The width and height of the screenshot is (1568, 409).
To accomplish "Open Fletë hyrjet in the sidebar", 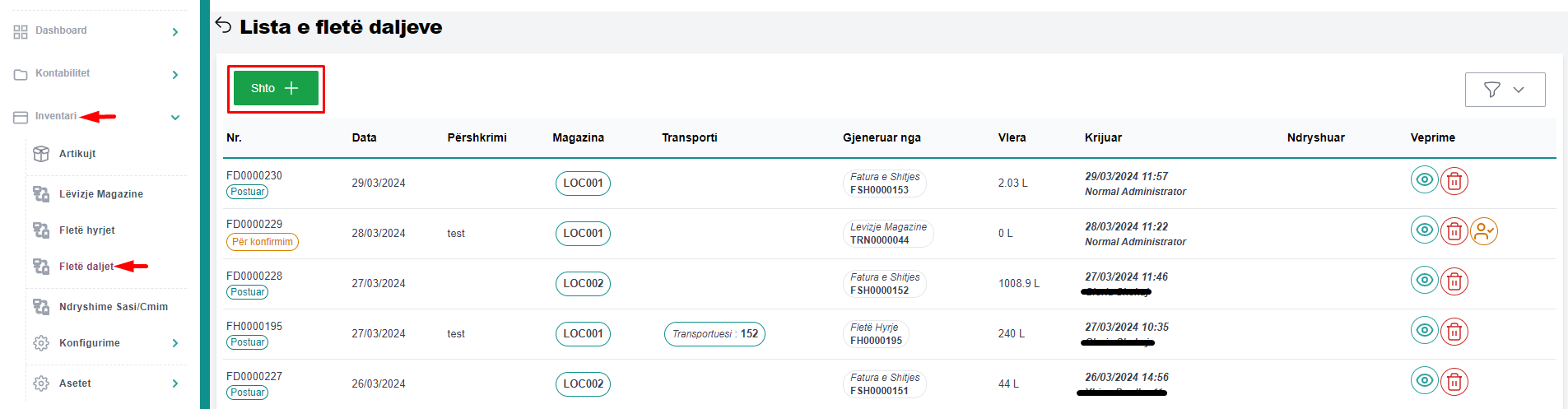I will tap(86, 230).
